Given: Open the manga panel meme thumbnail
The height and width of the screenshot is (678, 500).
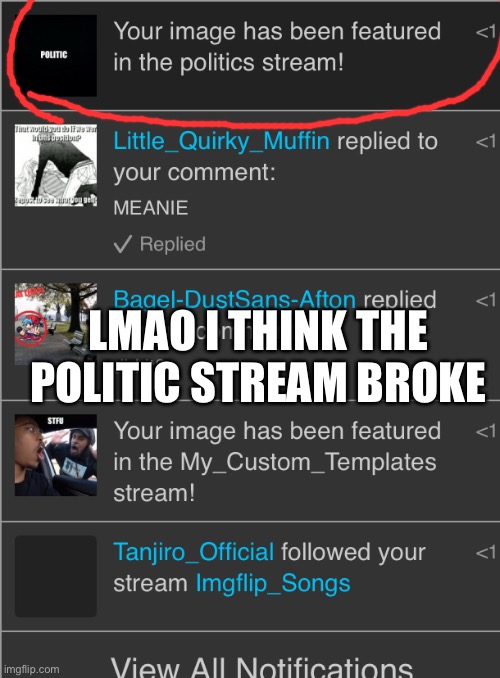Looking at the screenshot, I should (x=56, y=165).
